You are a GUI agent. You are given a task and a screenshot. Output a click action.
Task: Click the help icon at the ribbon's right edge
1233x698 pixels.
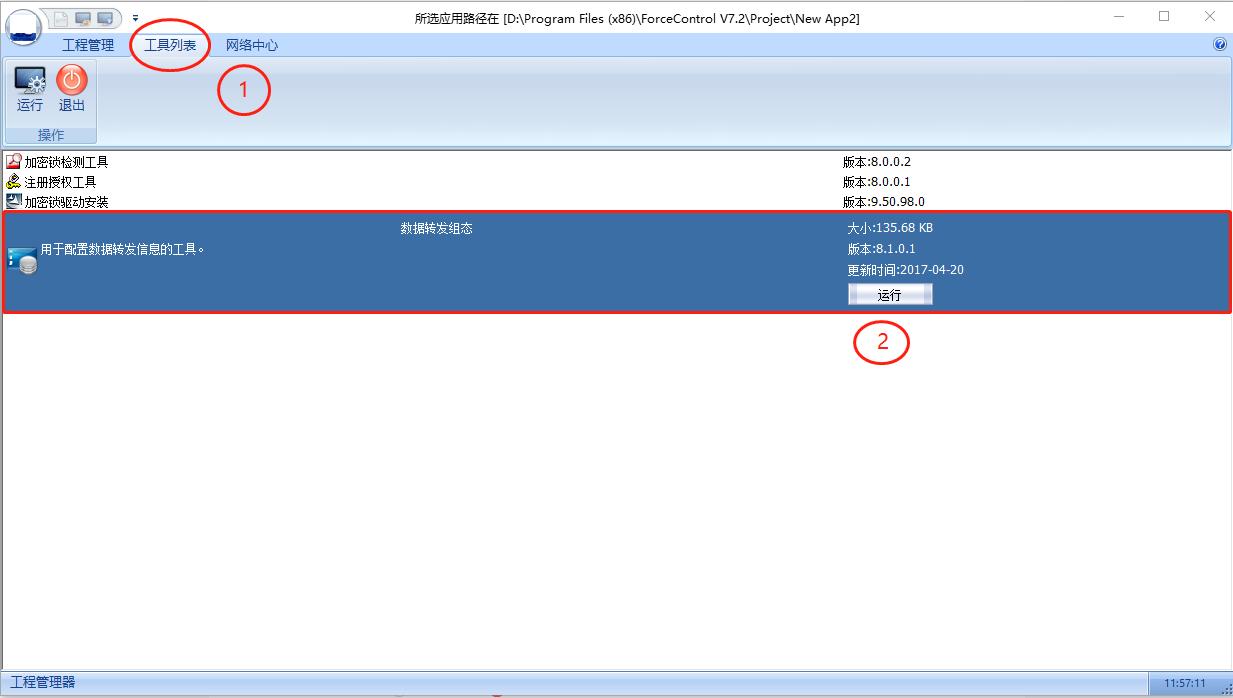click(1219, 44)
